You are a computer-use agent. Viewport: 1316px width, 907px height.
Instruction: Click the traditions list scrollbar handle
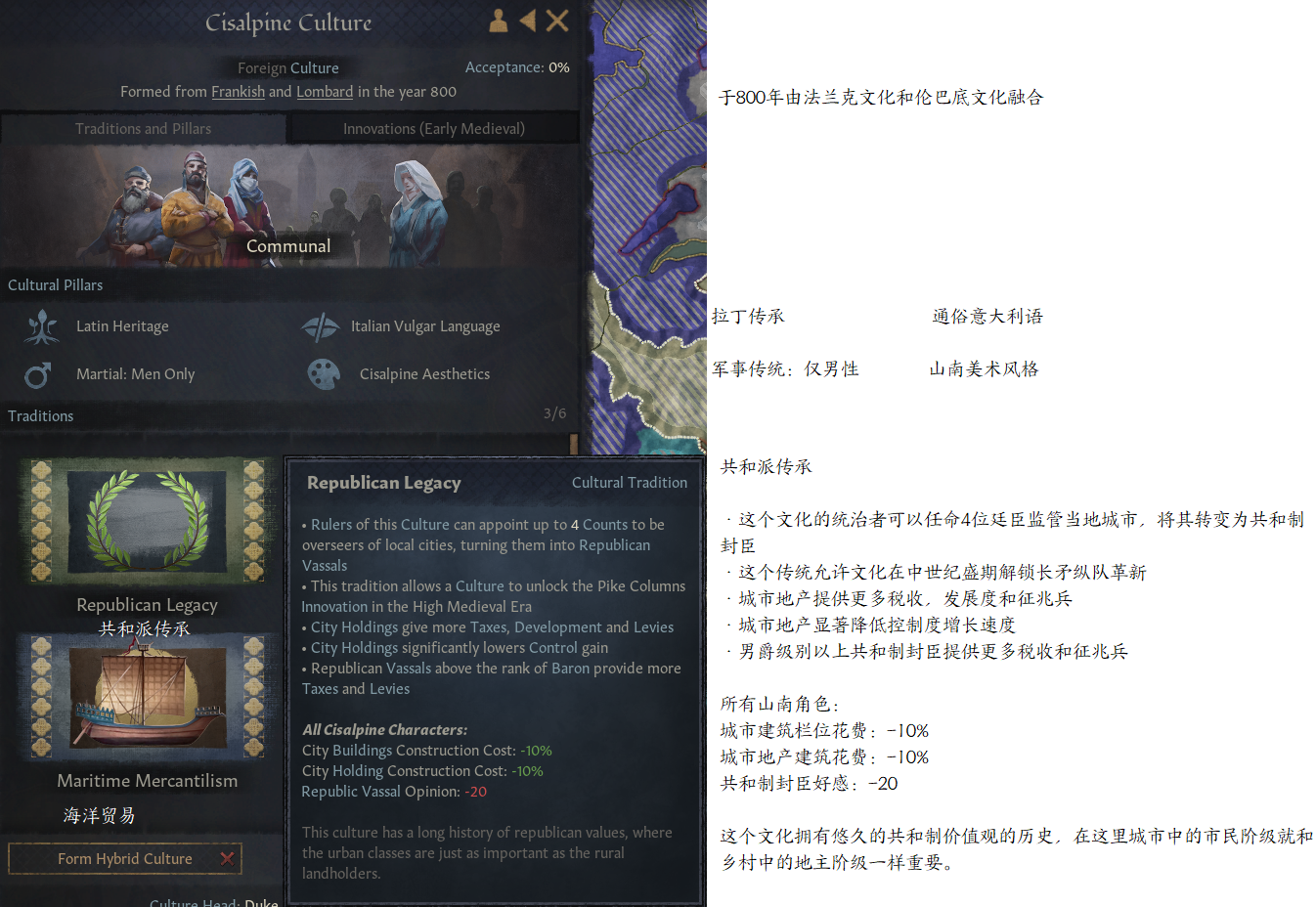(x=574, y=444)
